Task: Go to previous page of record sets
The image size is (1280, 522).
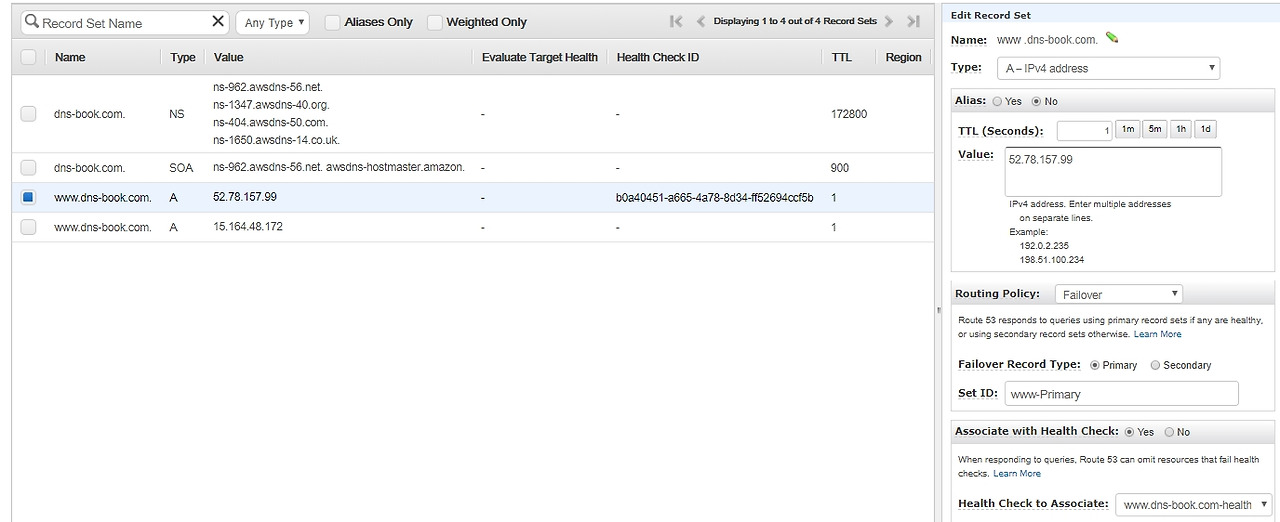Action: [x=700, y=21]
